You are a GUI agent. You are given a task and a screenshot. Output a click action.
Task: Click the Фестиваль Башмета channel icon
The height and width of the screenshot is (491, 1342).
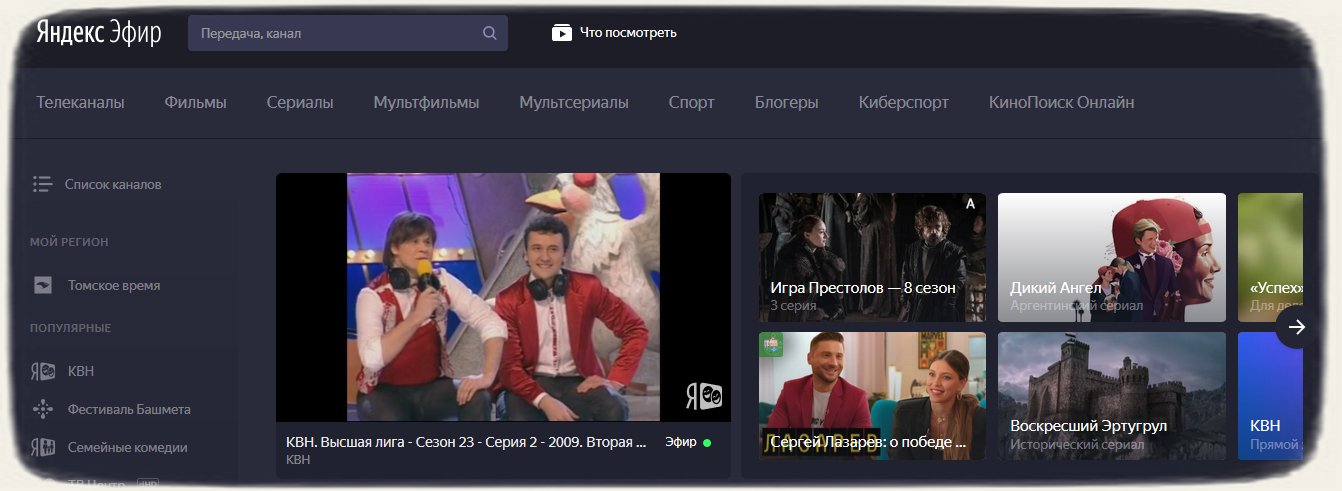pos(42,409)
